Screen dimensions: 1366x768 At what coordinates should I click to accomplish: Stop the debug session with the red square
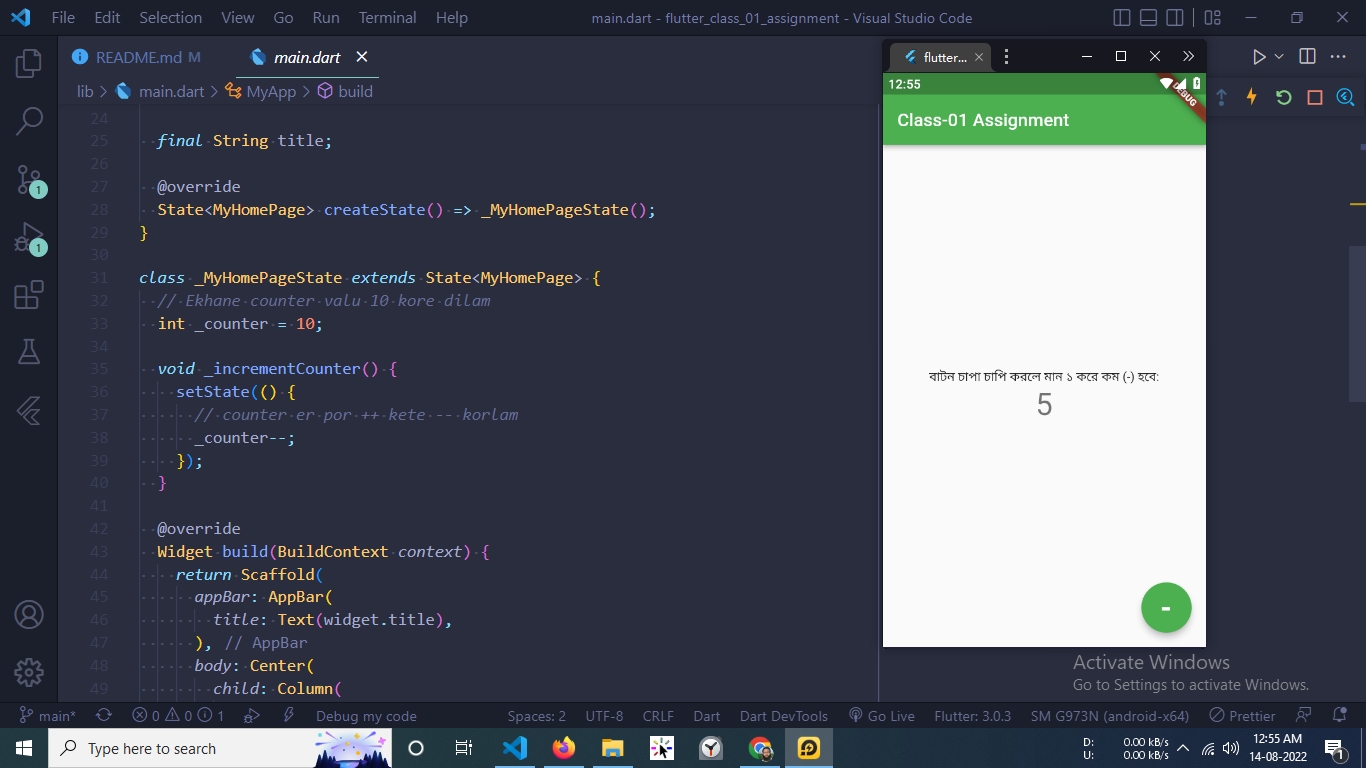1314,97
